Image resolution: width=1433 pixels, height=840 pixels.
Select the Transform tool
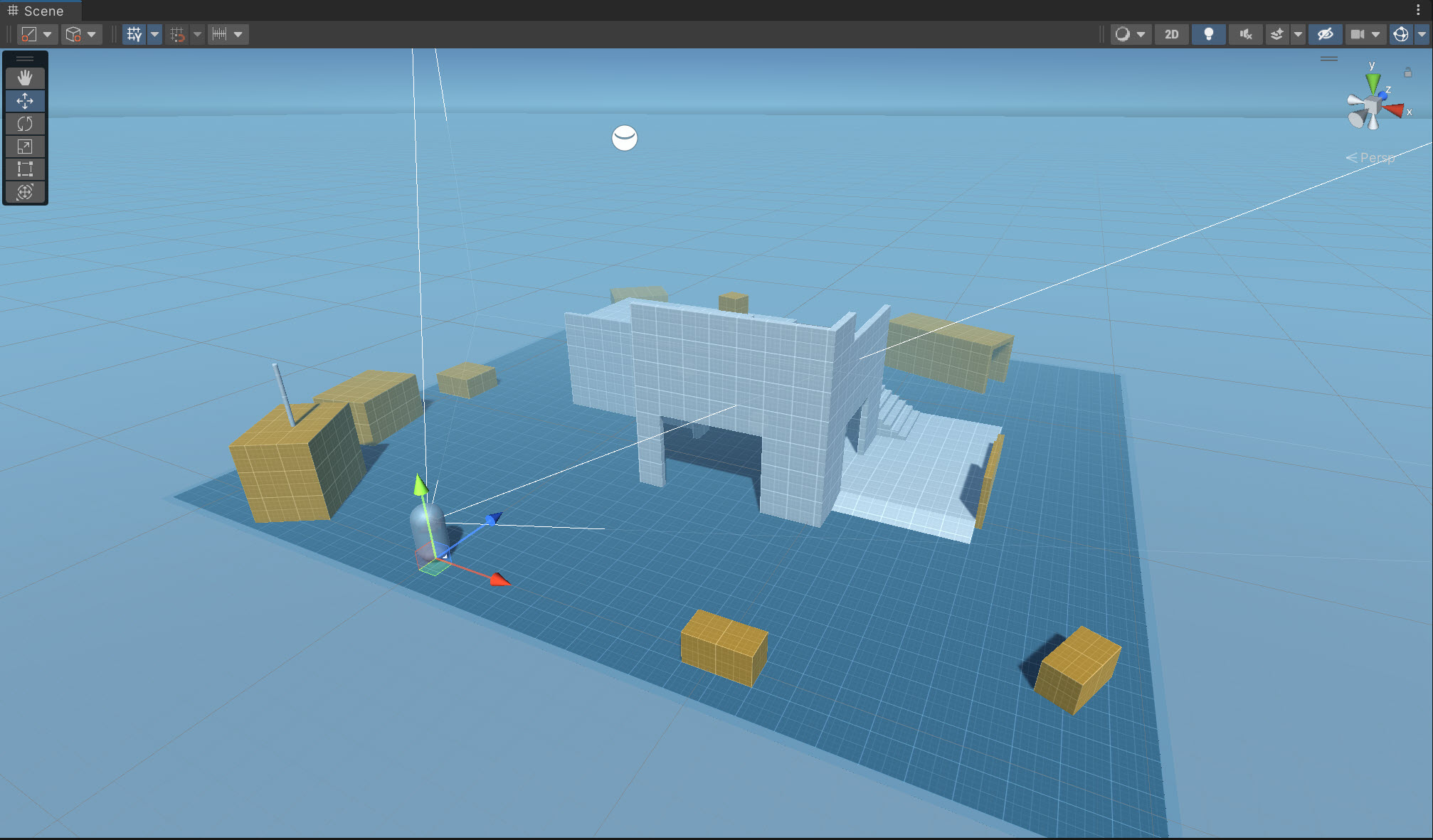click(25, 192)
